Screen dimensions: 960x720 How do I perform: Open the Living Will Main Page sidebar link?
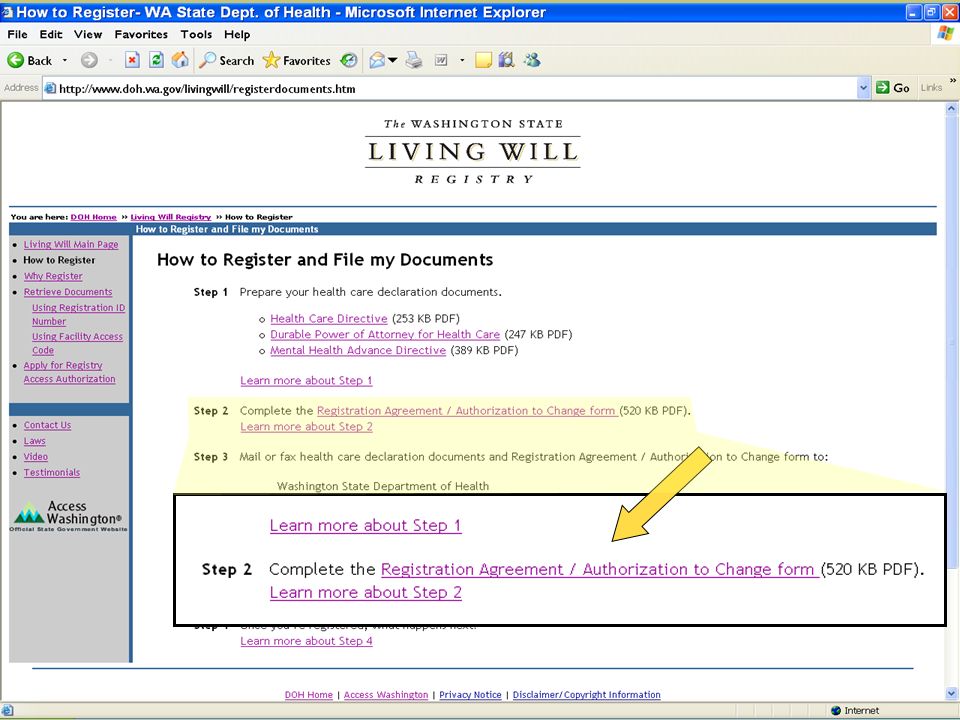pyautogui.click(x=71, y=244)
